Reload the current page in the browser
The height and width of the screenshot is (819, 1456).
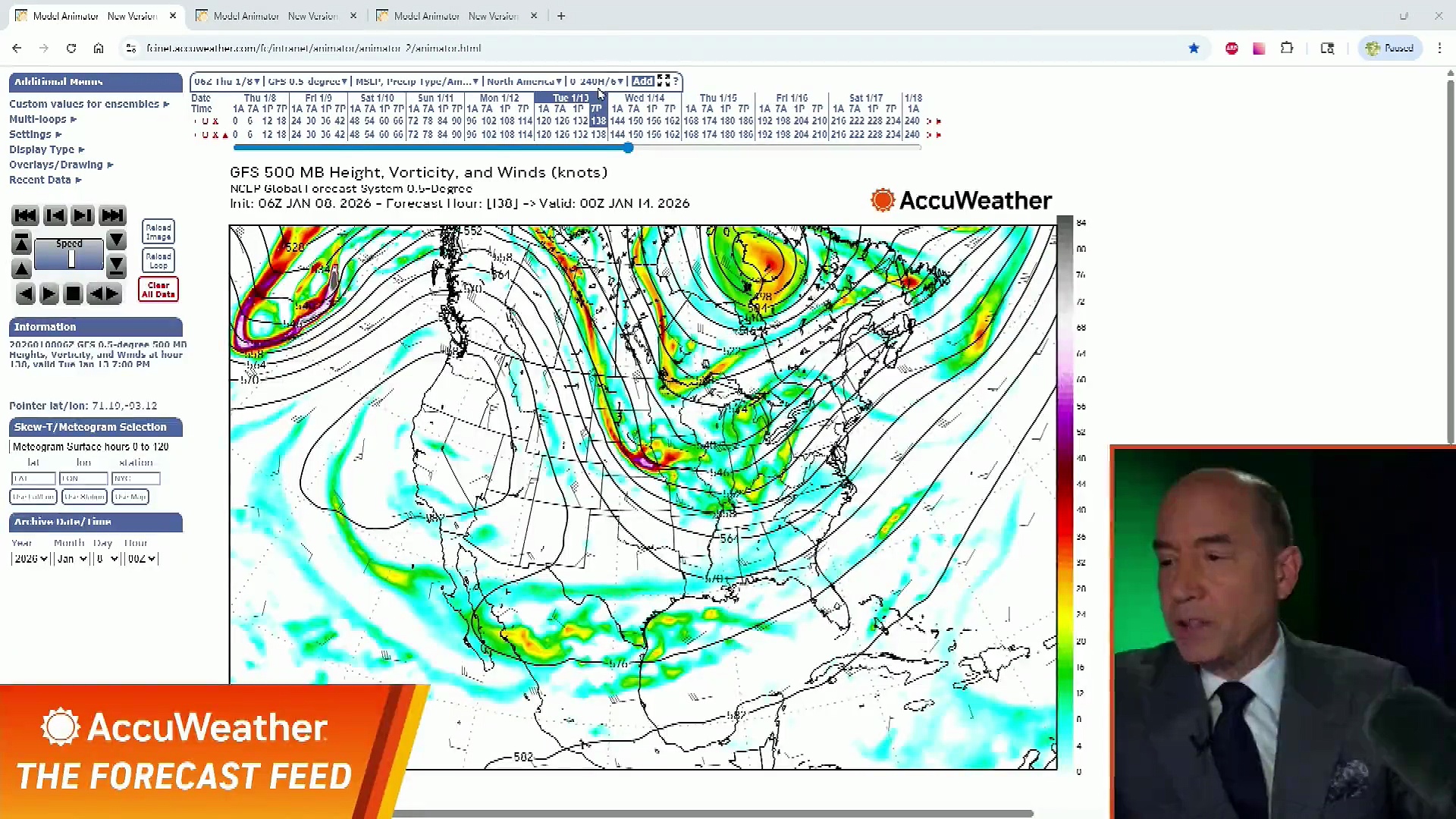(x=71, y=48)
